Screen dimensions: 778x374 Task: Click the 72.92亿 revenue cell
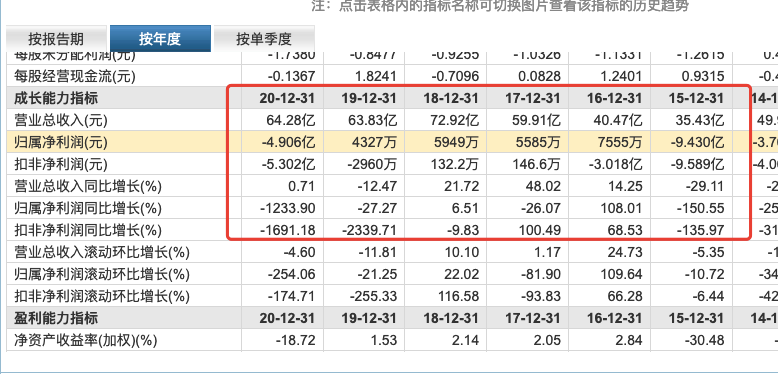[x=454, y=120]
